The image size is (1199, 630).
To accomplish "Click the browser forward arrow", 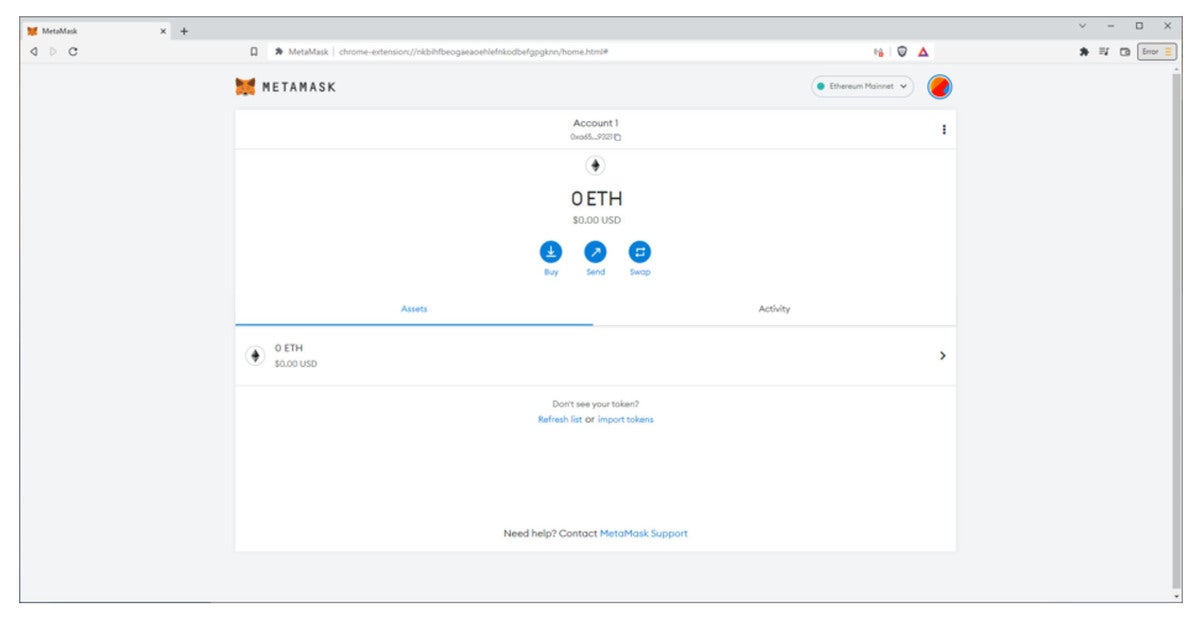I will click(x=53, y=51).
